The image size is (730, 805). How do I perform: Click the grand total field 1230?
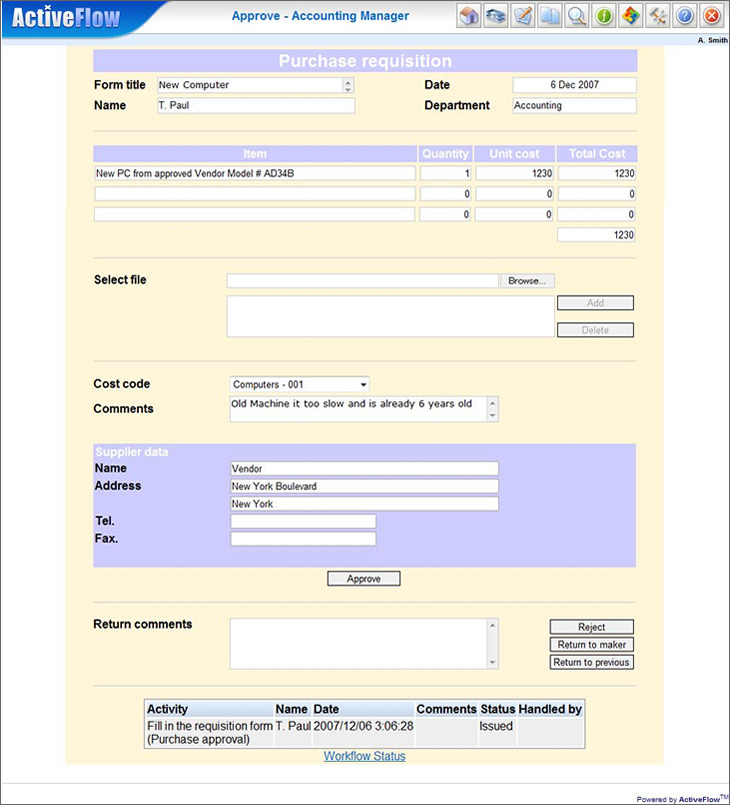pos(597,235)
